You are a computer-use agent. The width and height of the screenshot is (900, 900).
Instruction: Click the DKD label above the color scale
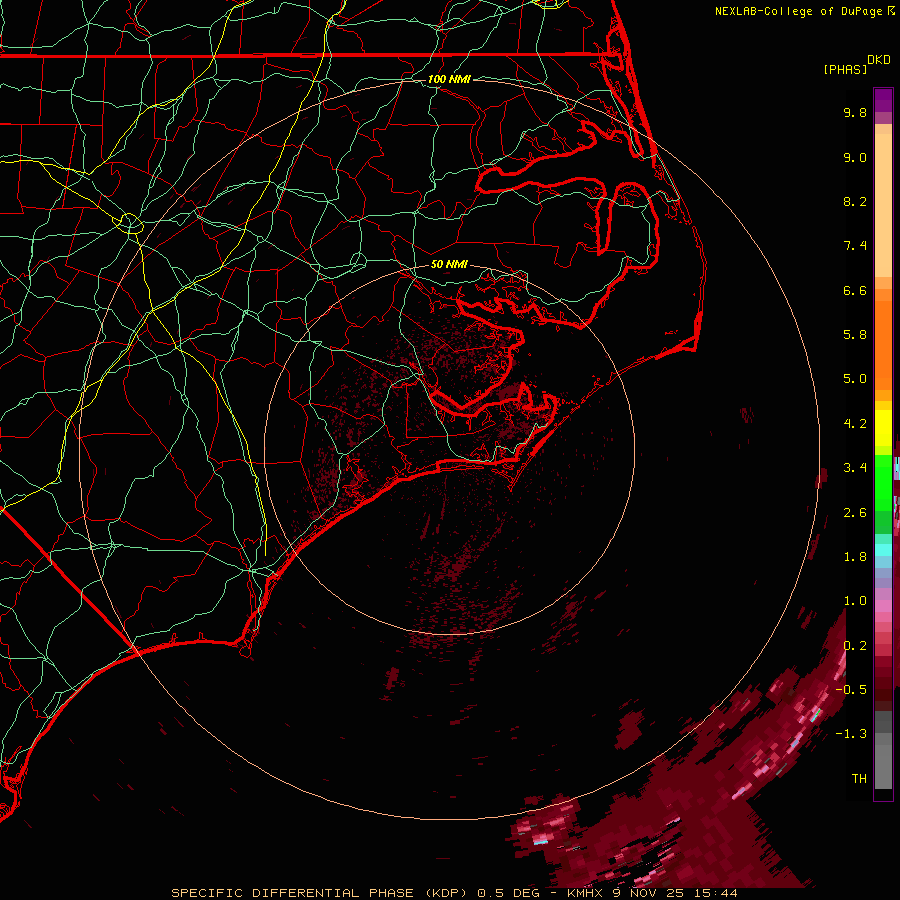click(878, 60)
